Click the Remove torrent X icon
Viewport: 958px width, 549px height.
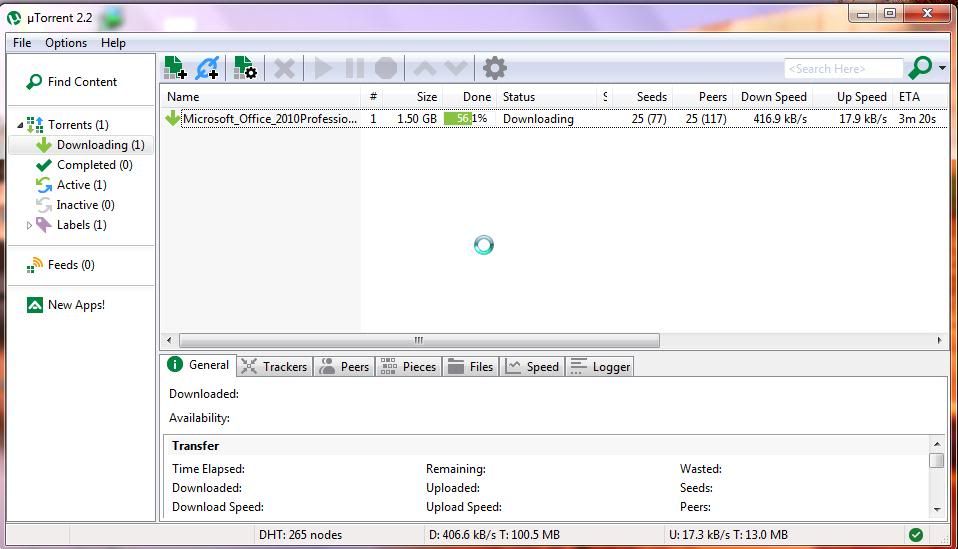click(285, 68)
